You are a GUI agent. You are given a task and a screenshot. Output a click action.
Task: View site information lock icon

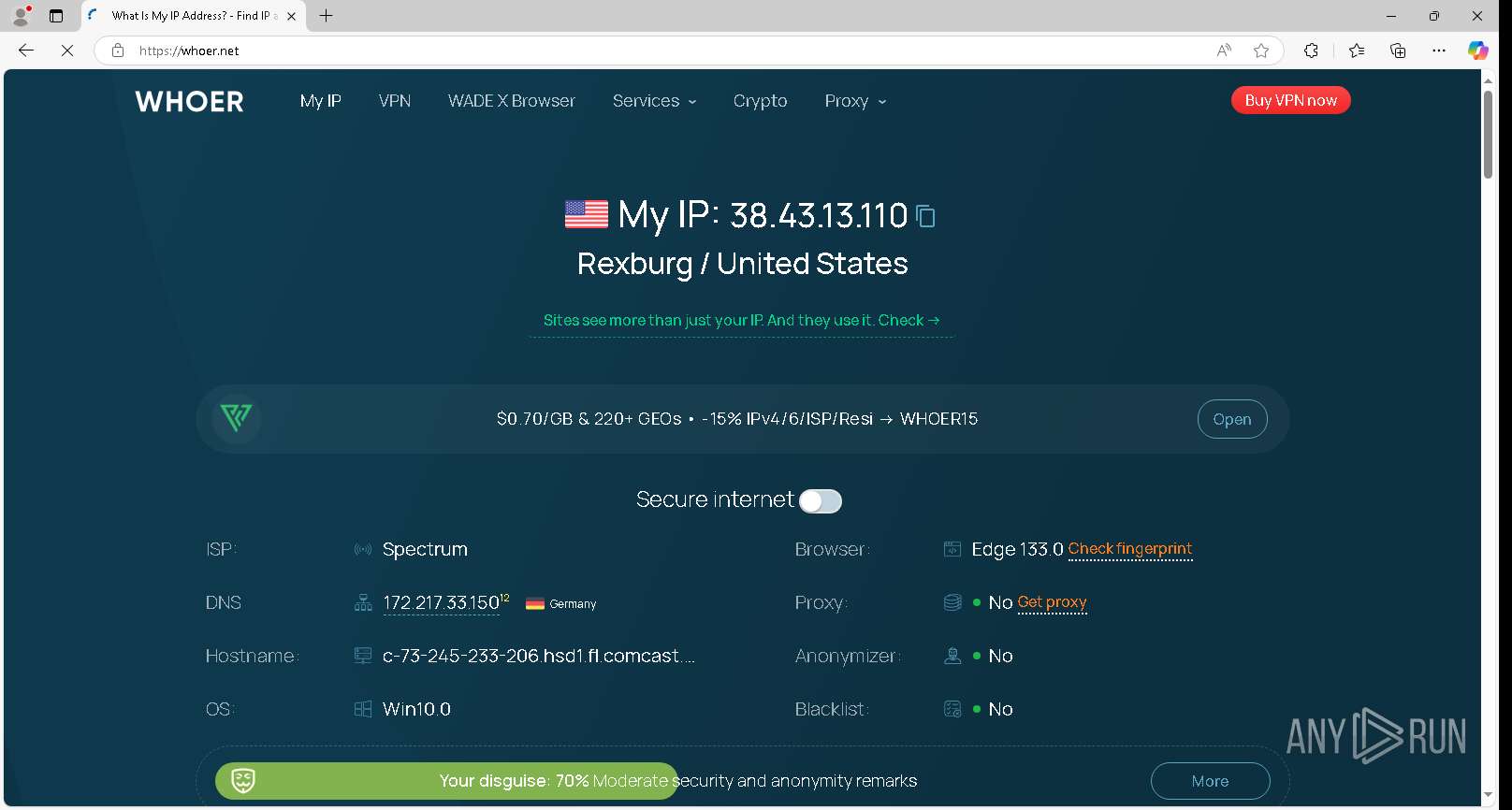(118, 51)
